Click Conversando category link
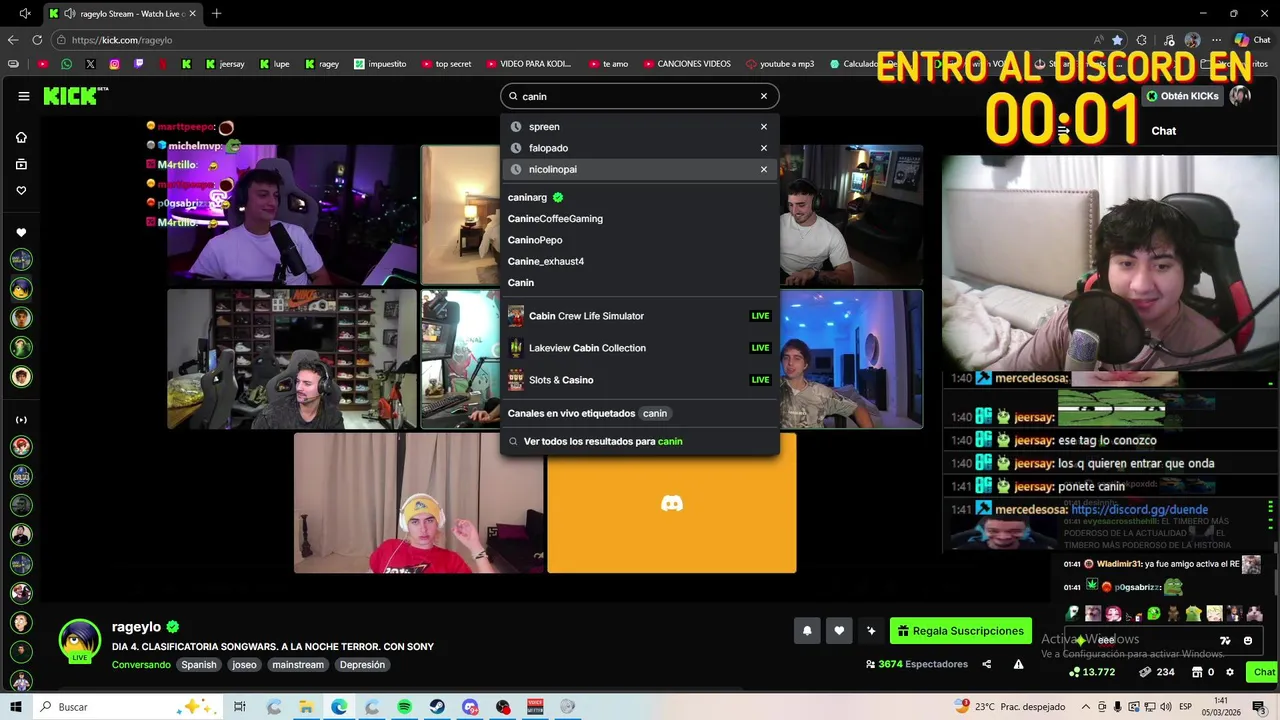Image resolution: width=1280 pixels, height=720 pixels. point(141,664)
